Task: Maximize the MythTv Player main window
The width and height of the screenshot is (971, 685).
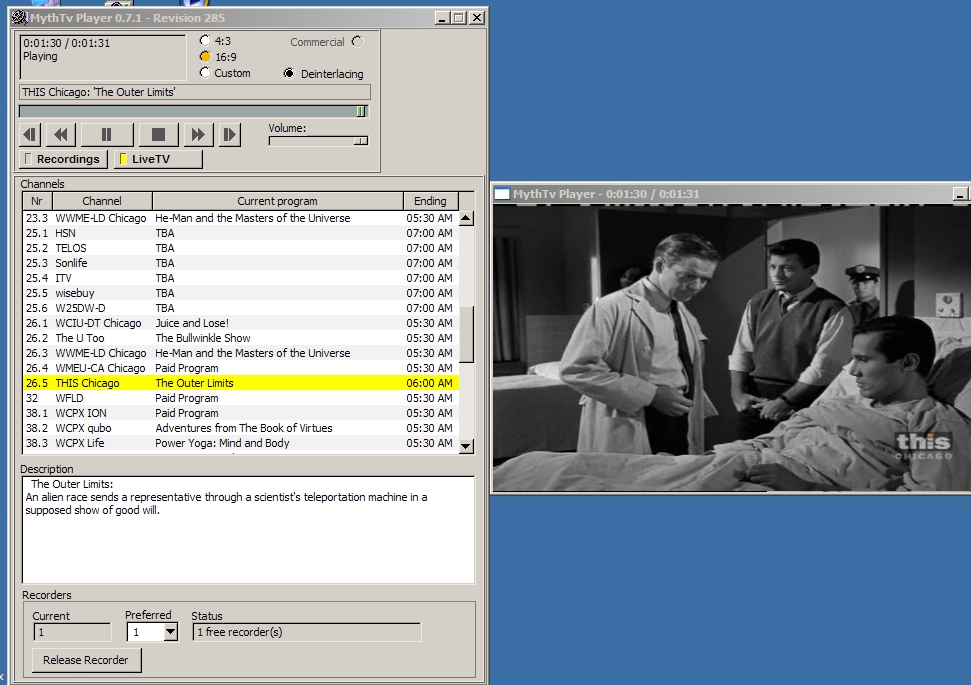Action: click(459, 18)
